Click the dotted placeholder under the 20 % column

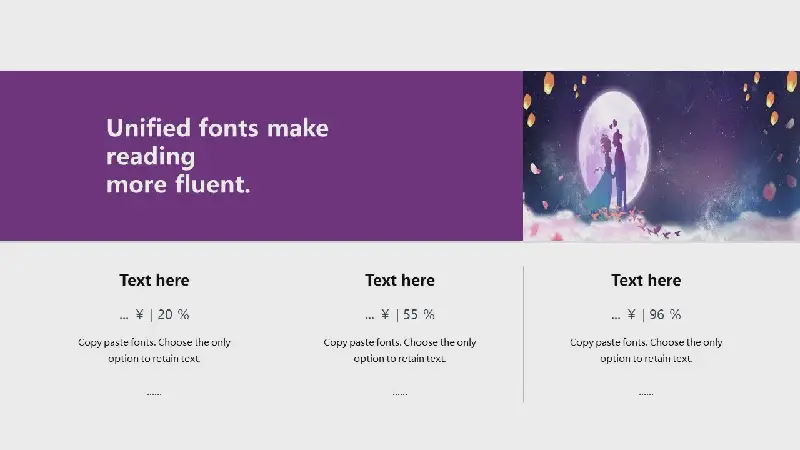point(154,394)
